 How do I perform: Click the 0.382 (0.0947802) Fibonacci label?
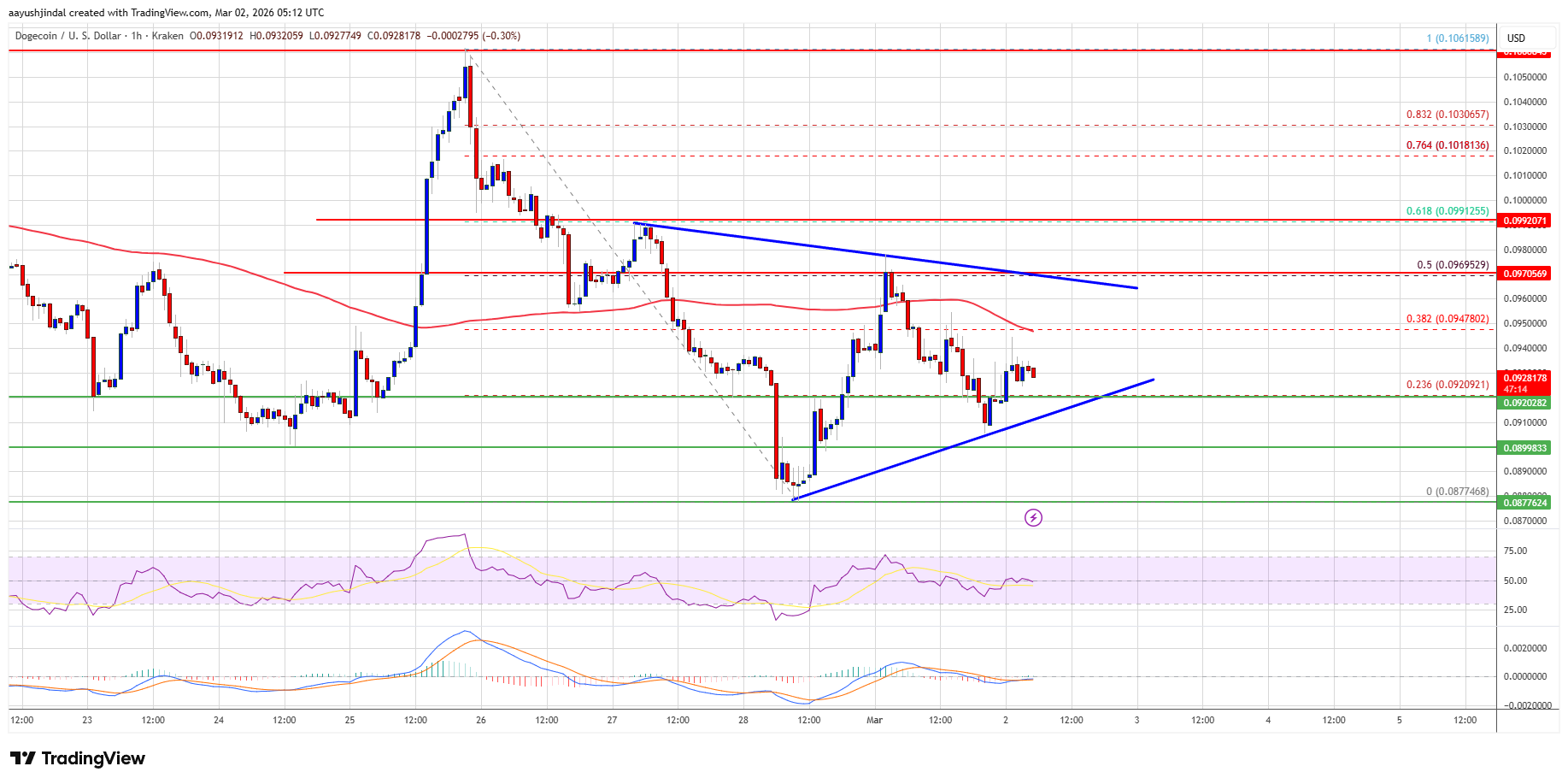pyautogui.click(x=1447, y=317)
